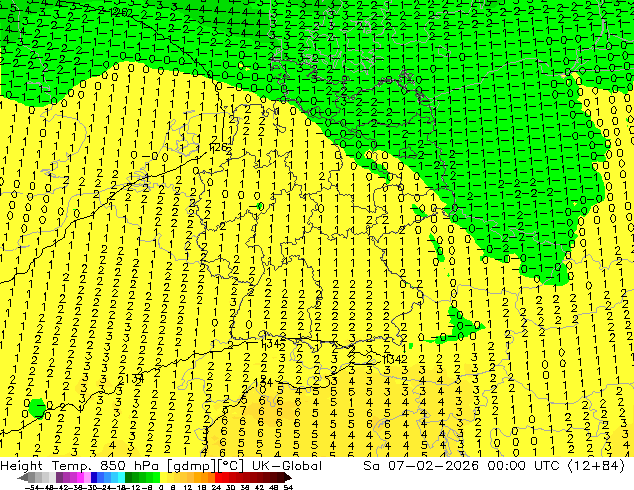Click the bright red legend swatch above 24

218,477
